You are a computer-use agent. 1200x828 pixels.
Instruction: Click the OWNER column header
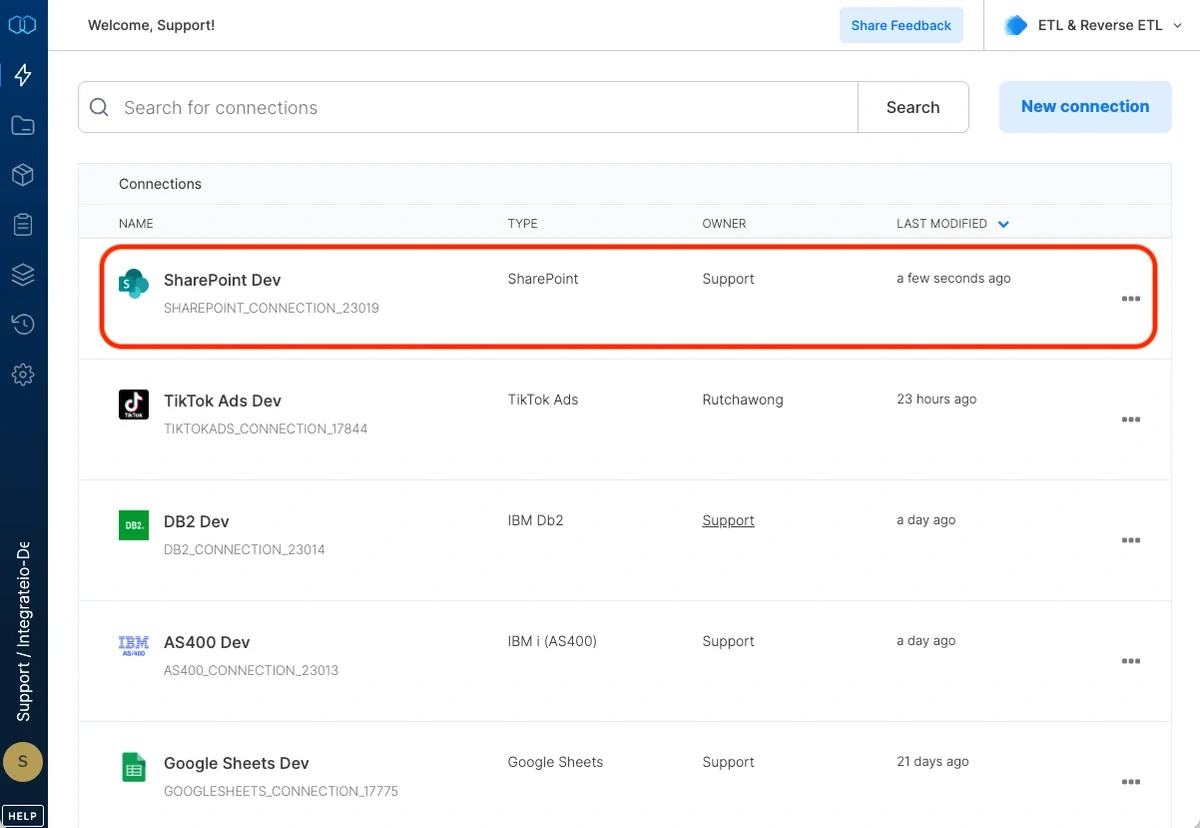pos(724,224)
